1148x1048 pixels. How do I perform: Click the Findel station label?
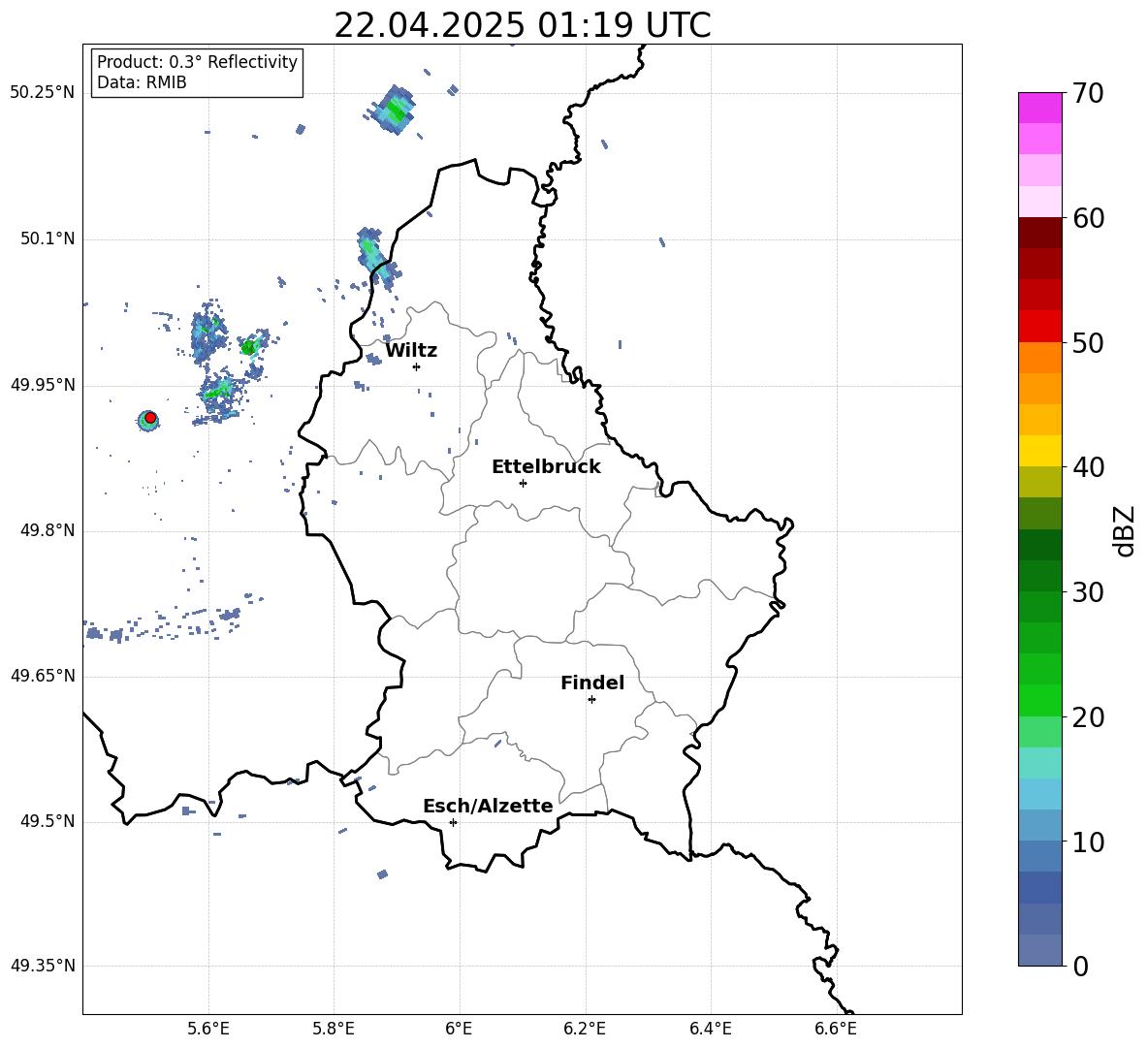(x=592, y=683)
